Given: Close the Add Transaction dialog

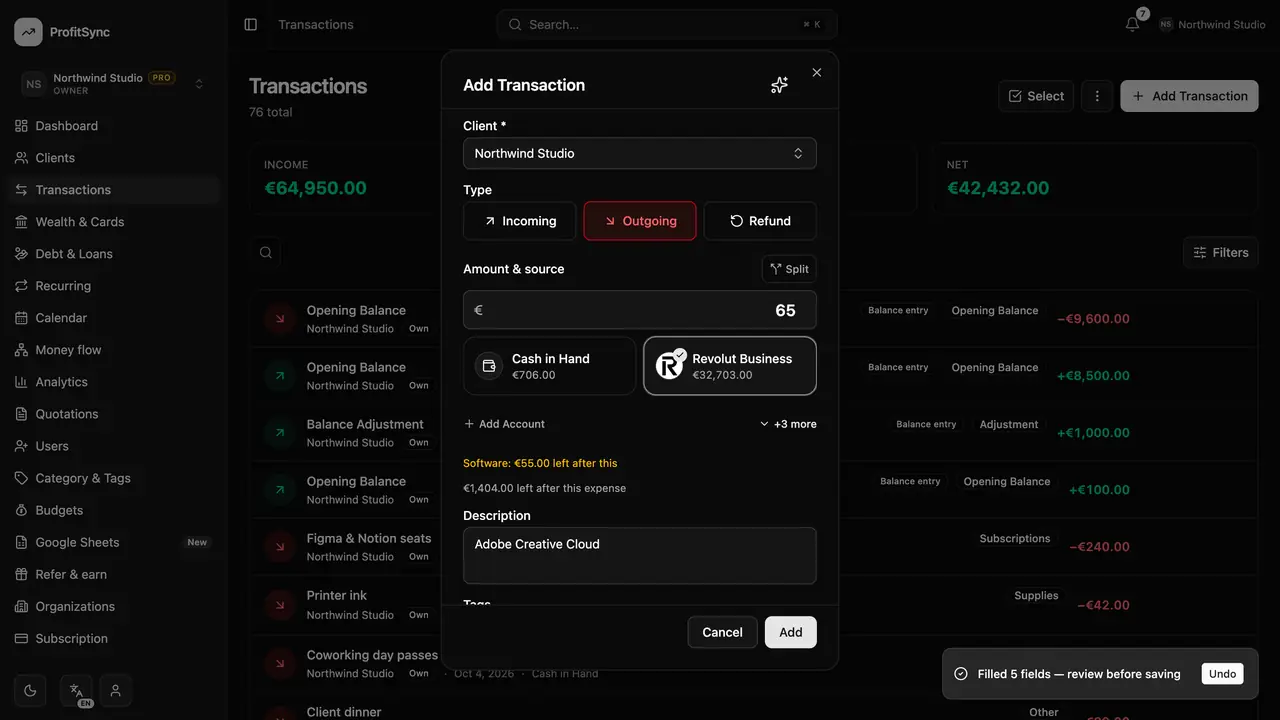Looking at the screenshot, I should click(817, 72).
